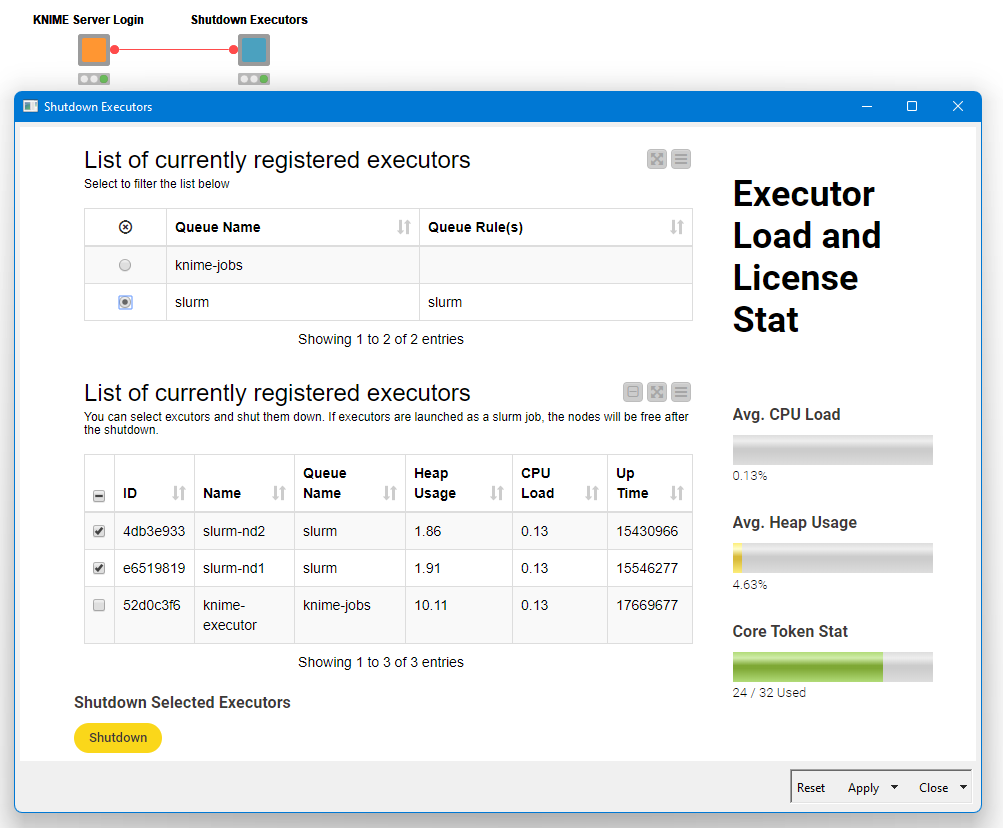Click the Shutdown Executors window title icon

(30, 106)
